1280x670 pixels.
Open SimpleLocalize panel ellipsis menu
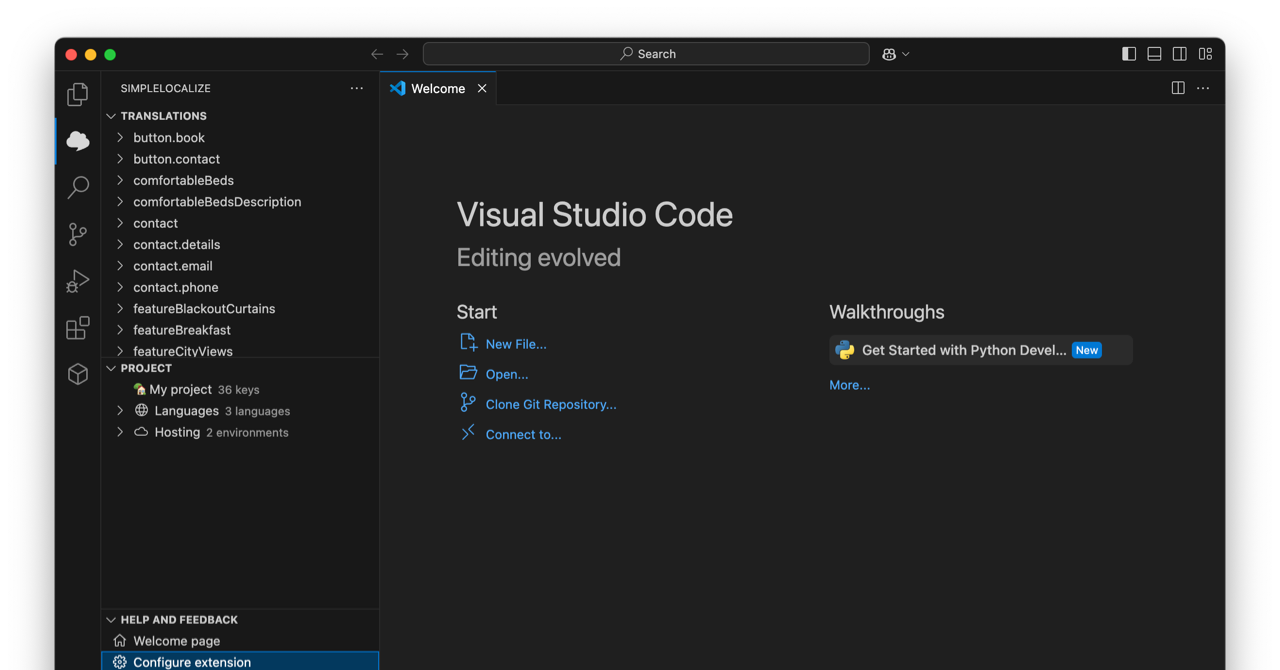click(357, 88)
